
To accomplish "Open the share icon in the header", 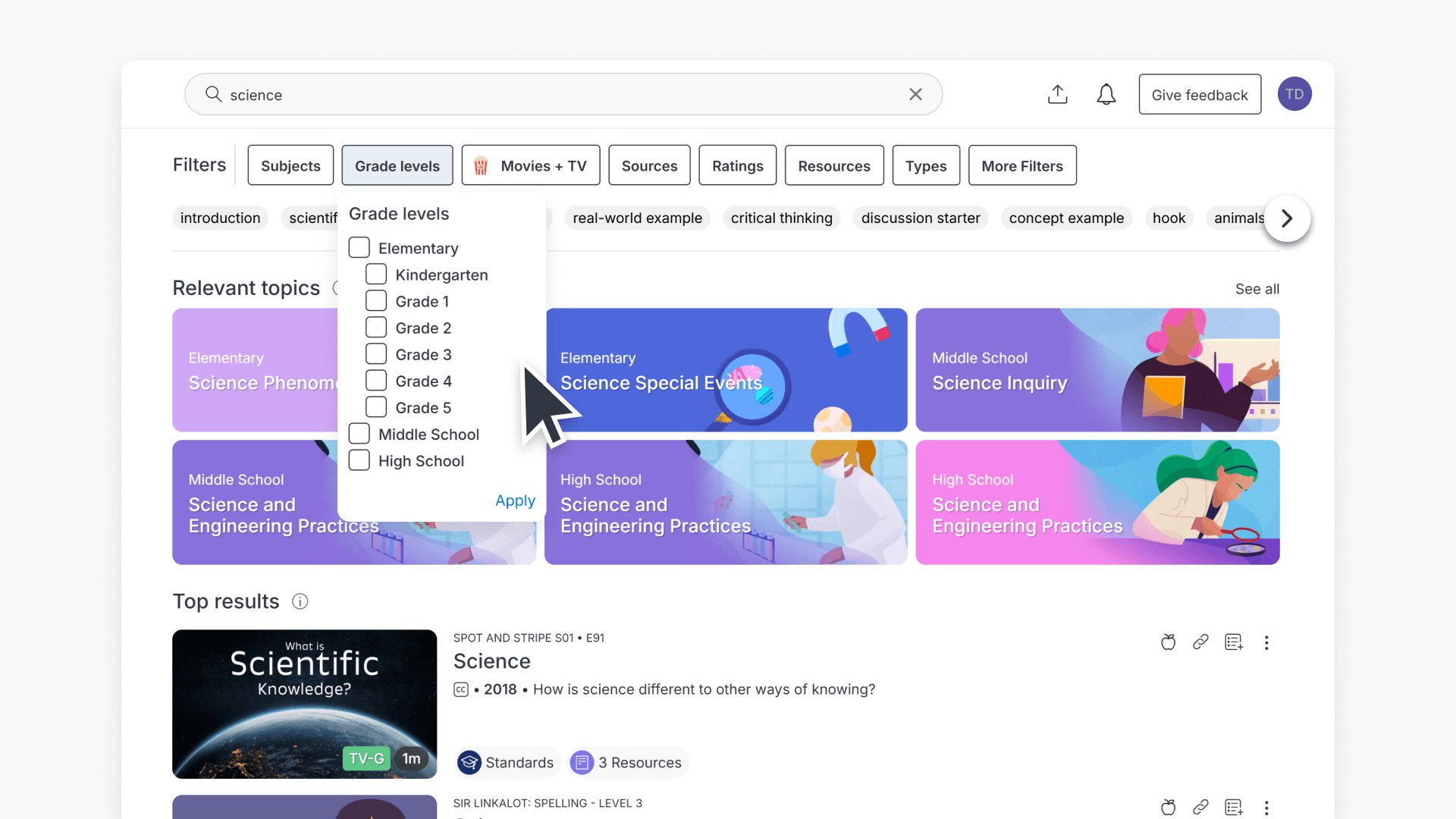I will point(1058,94).
